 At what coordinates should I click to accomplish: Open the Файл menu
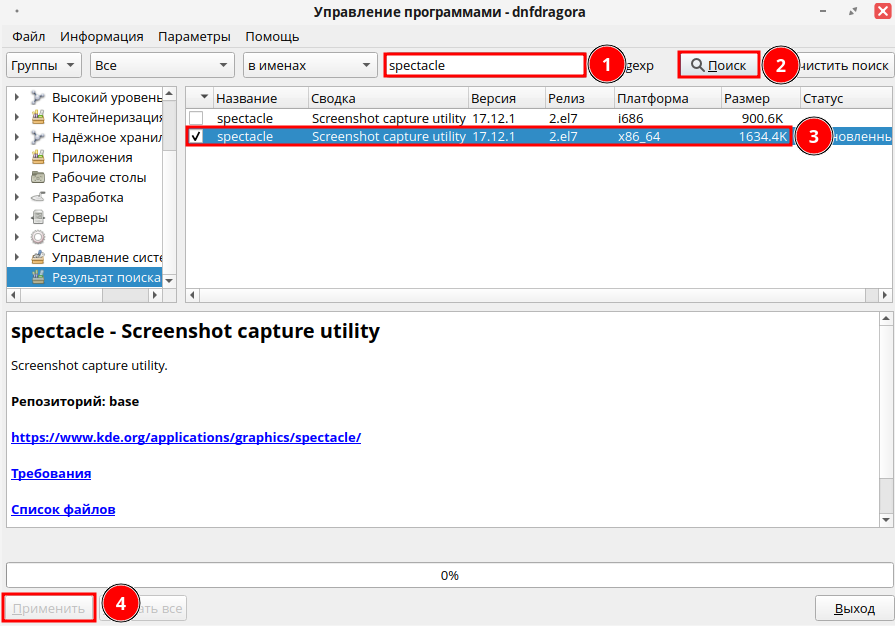(x=29, y=36)
